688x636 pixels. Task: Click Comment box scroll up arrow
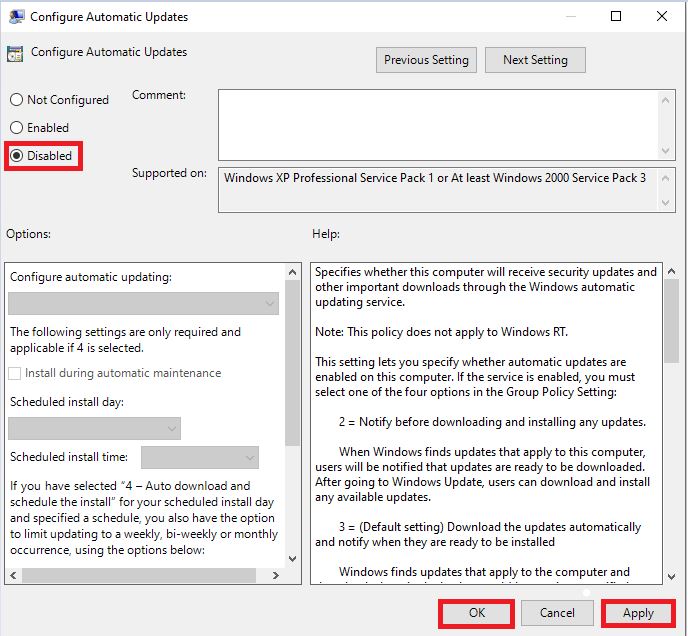(665, 101)
